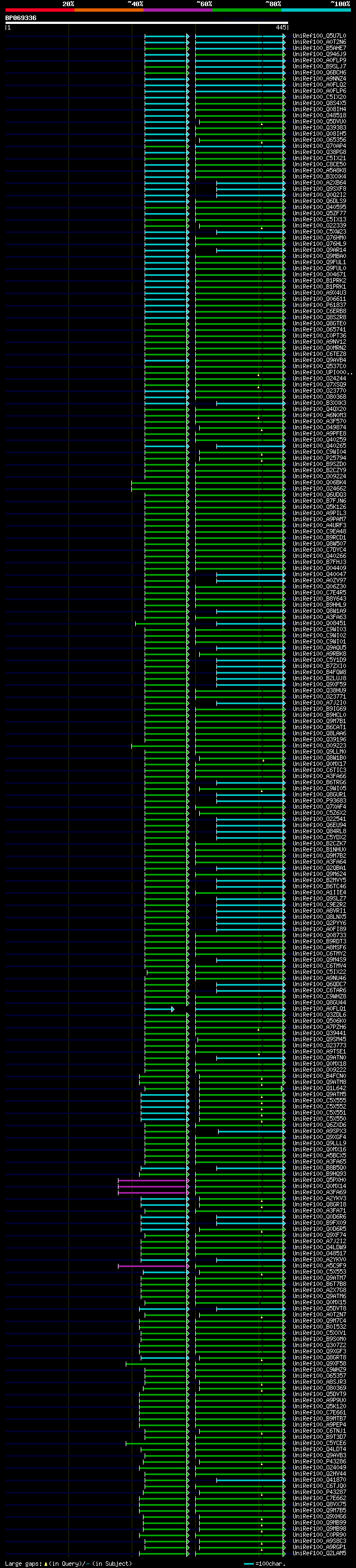Select hit label UniRef100_A2YKV3

coord(319,1198)
